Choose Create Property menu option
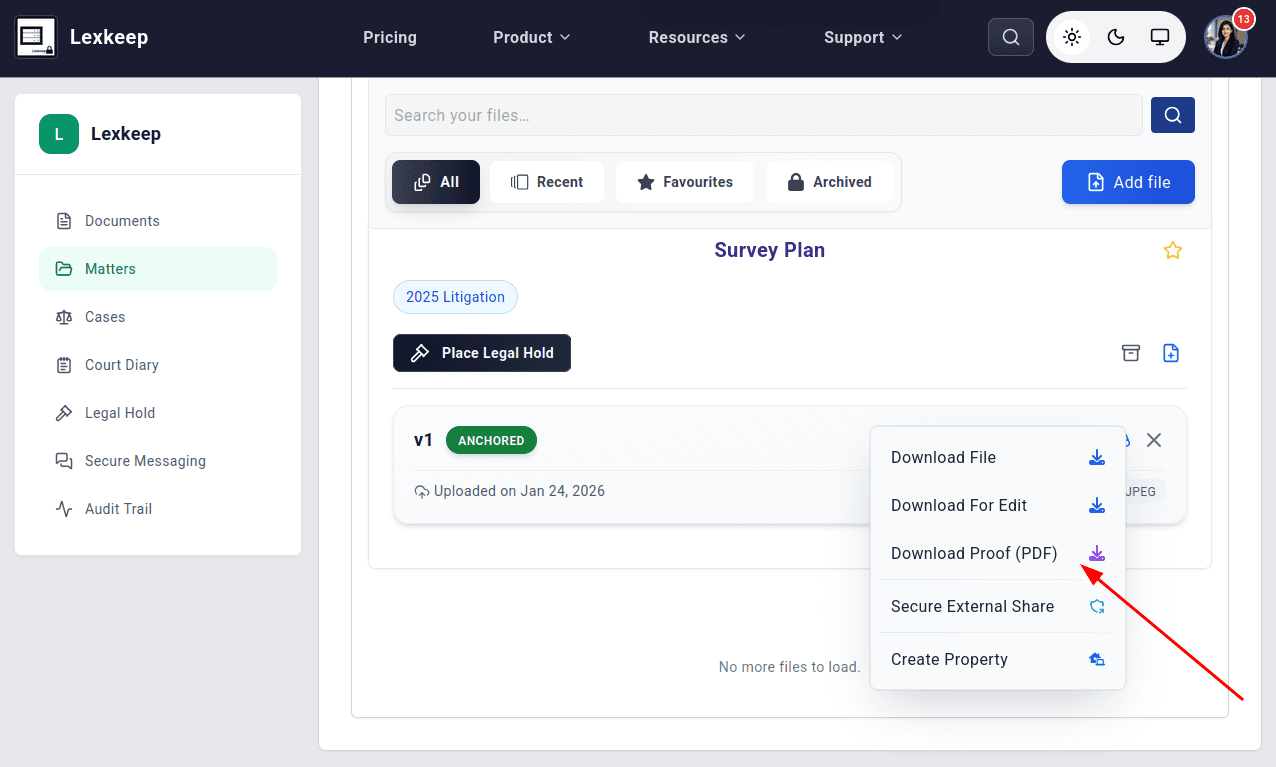1276x767 pixels. coord(998,660)
